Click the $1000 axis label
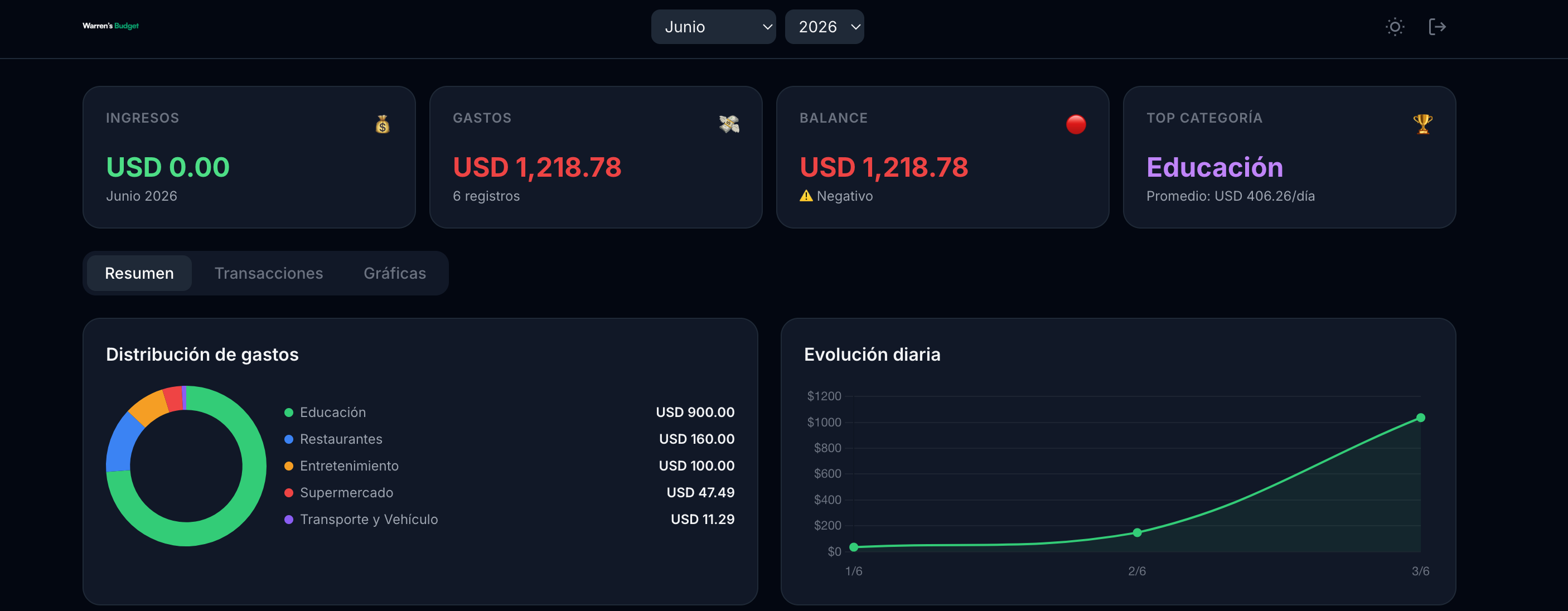1568x611 pixels. click(824, 423)
